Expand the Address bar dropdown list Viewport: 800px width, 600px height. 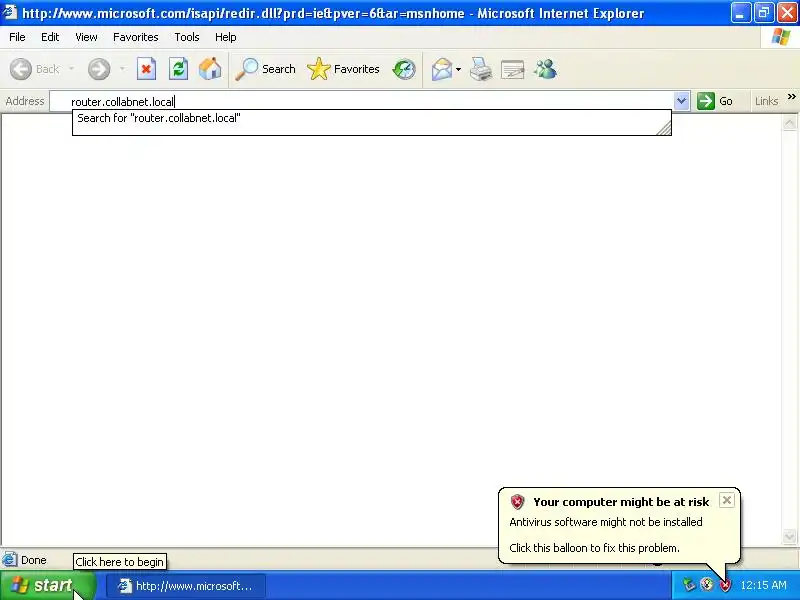click(682, 101)
